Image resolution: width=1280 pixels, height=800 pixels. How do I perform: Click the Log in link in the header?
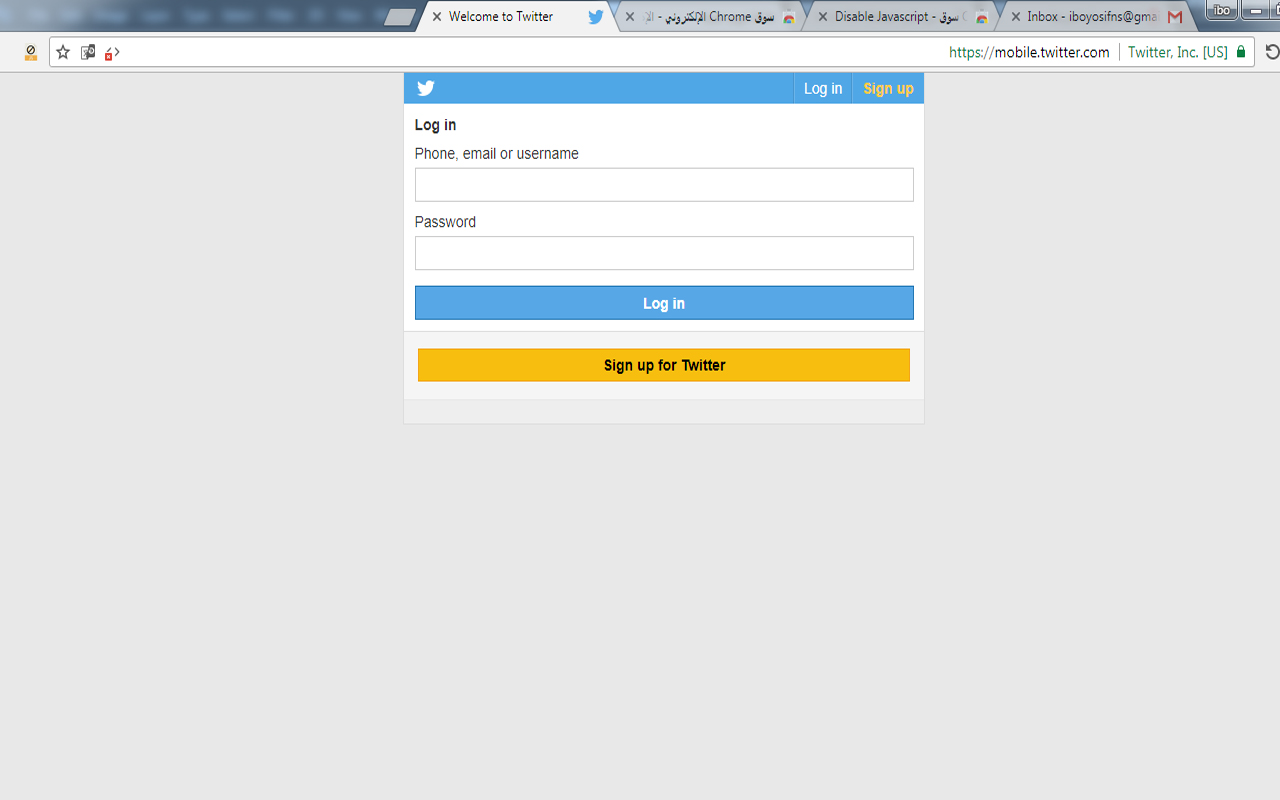click(823, 88)
